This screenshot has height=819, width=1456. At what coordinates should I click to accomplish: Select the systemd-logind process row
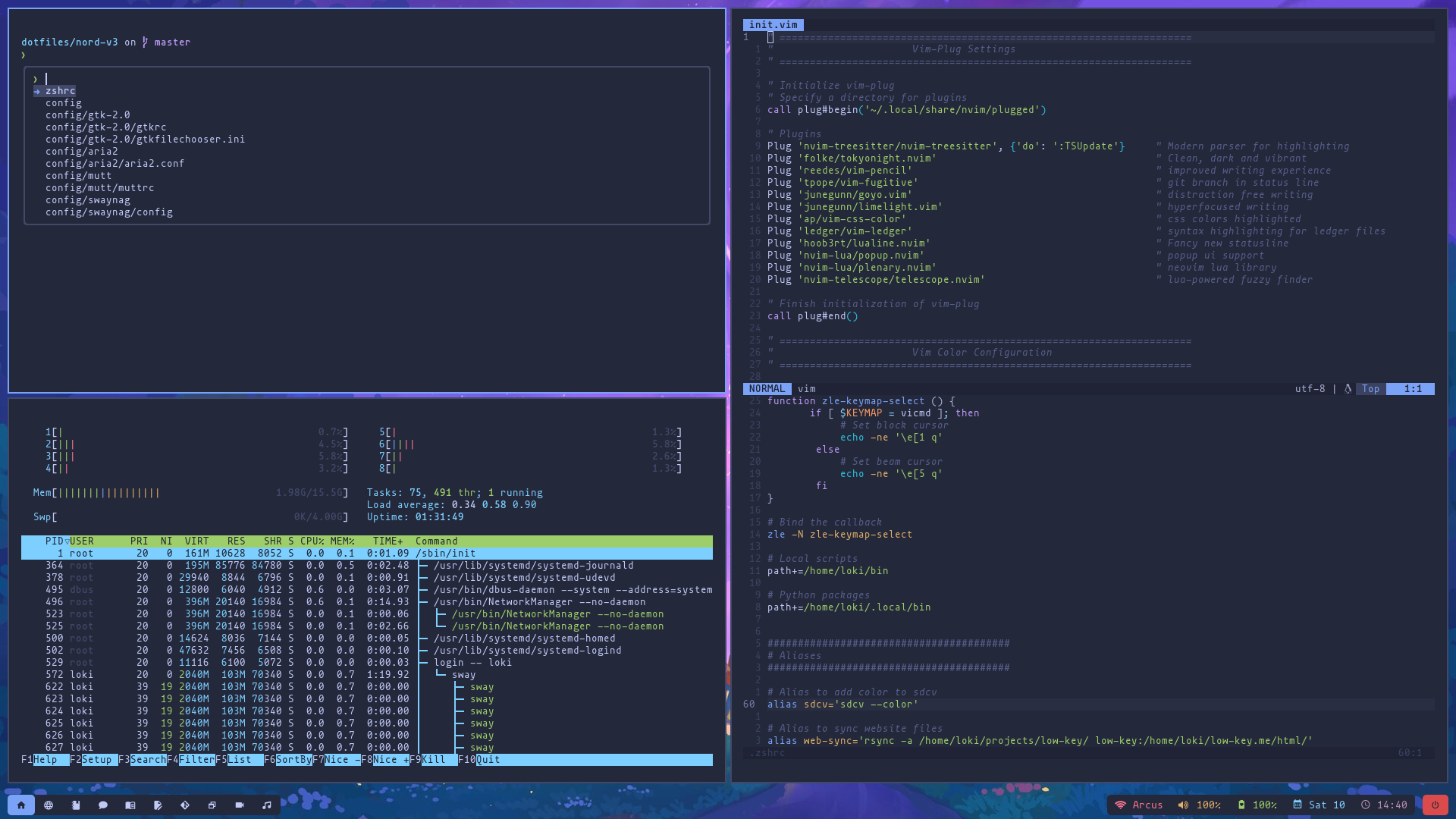[x=367, y=651]
